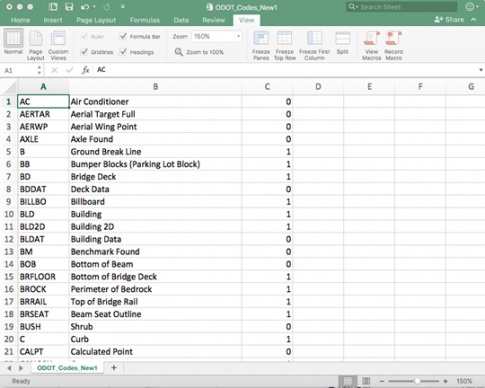Open Custom Views

[x=58, y=45]
